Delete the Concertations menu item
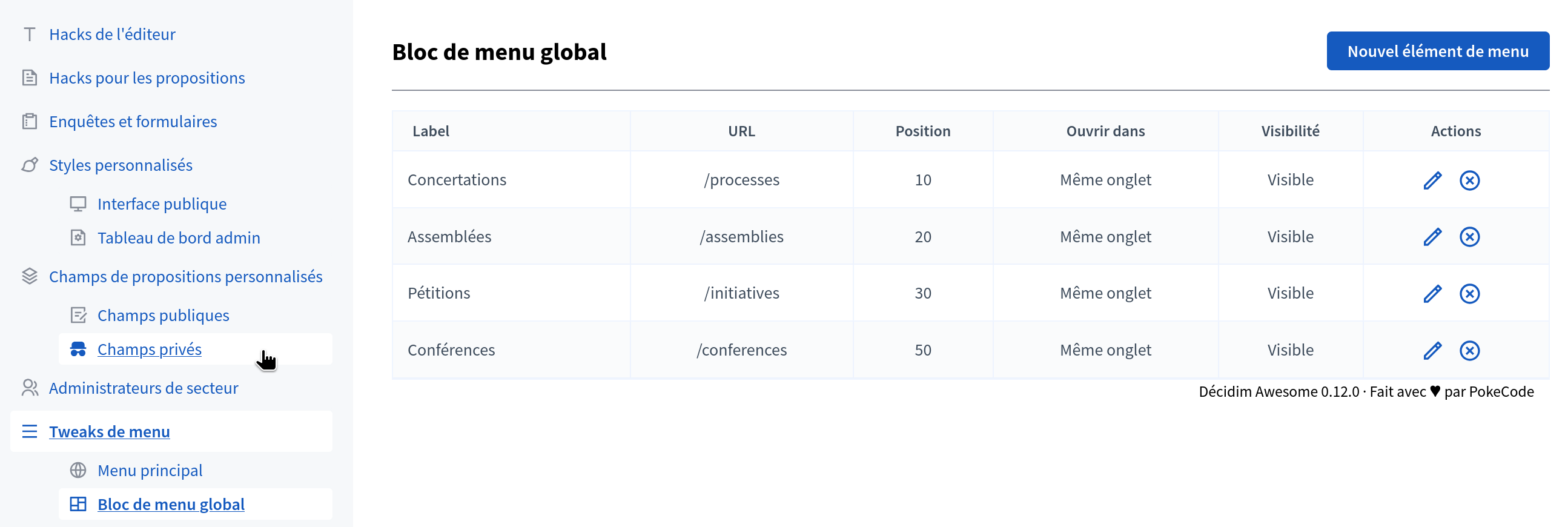 tap(1469, 180)
